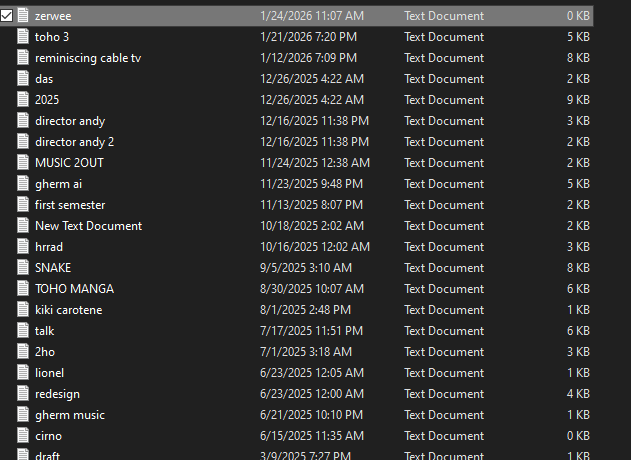Select the director andy file icon
This screenshot has width=631, height=460.
[24, 121]
